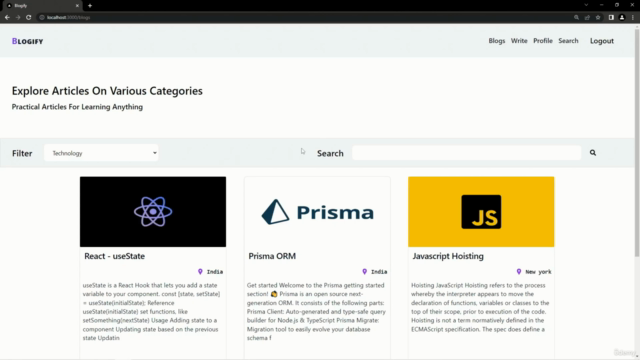
Task: Click the magnifier search submit icon
Action: 593,153
